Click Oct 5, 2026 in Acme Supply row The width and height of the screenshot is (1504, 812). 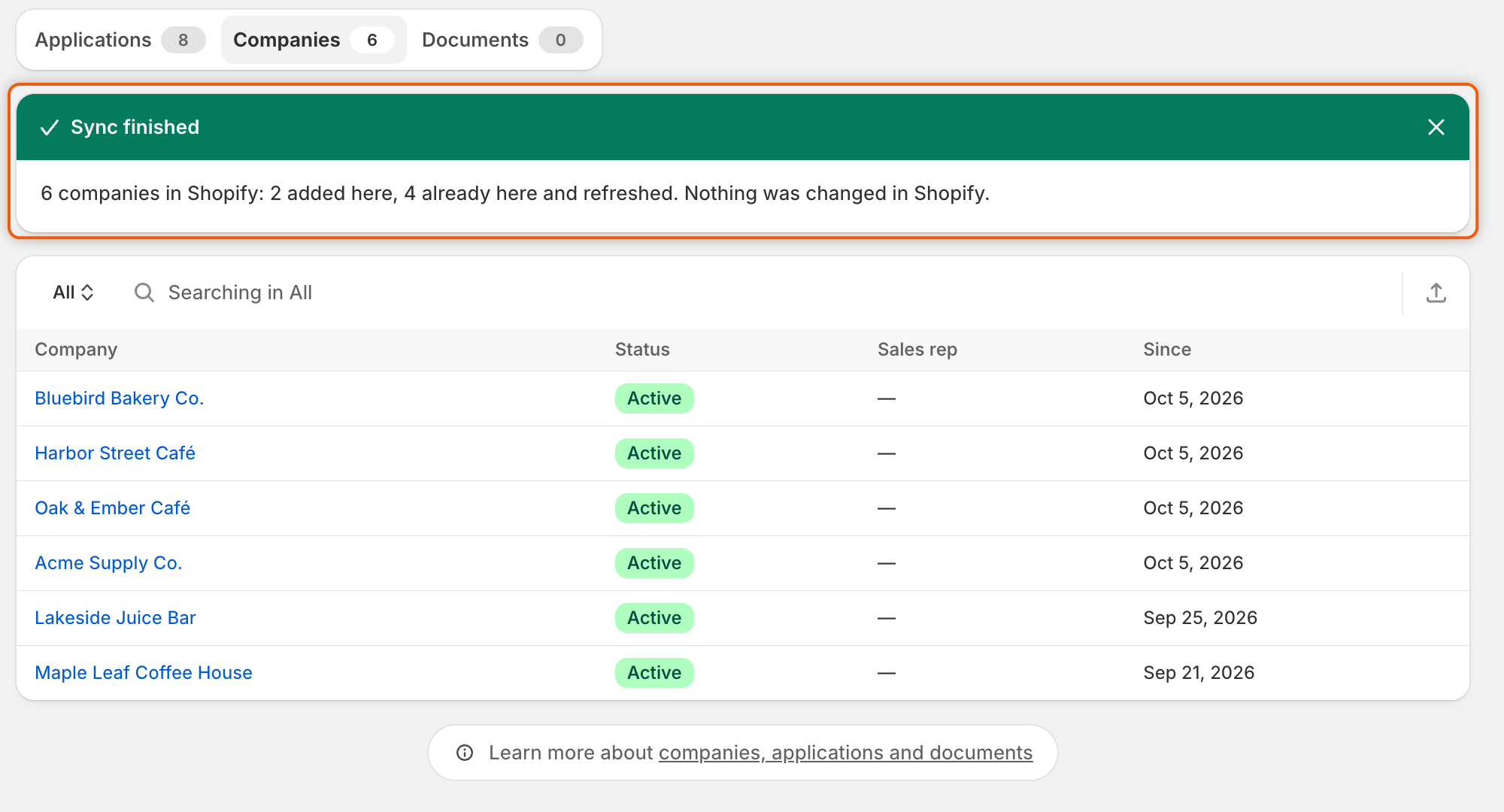(1193, 563)
